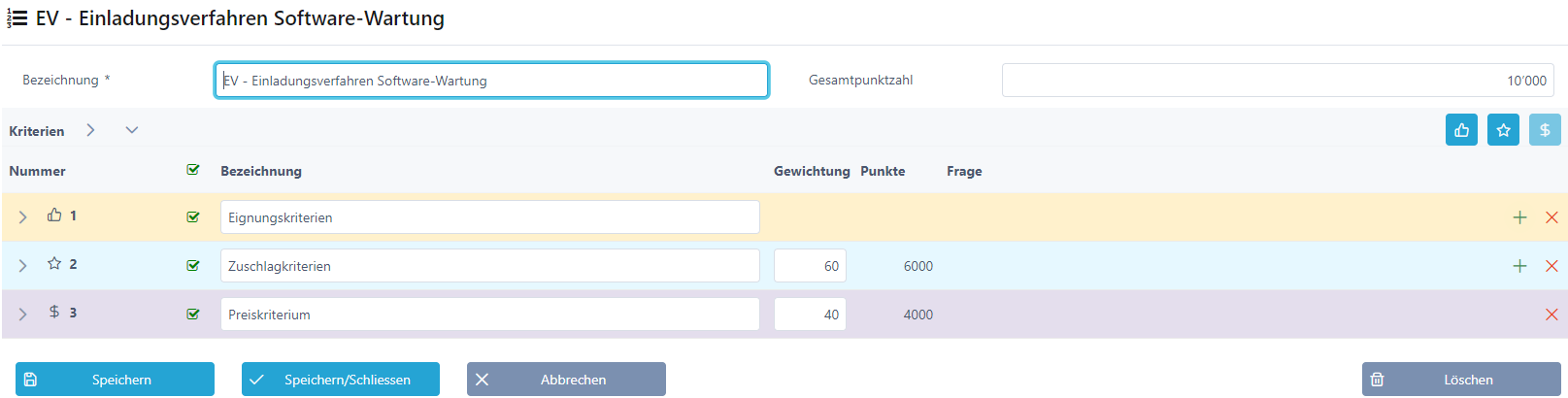Expand row 2 Zuschlagkriterien with its chevron
1568x398 pixels.
[x=22, y=266]
